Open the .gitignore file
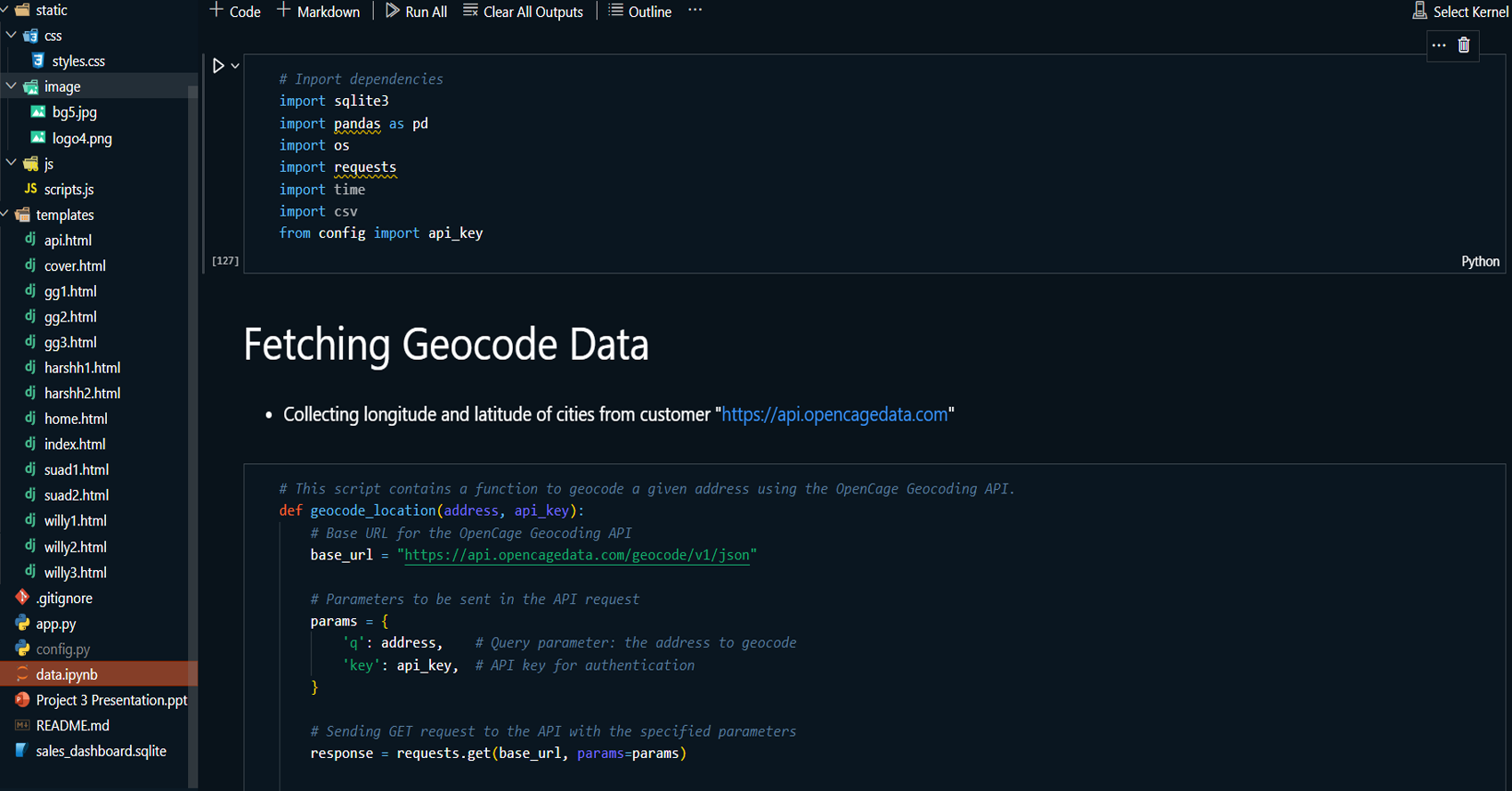Viewport: 1512px width, 791px height. (x=64, y=599)
